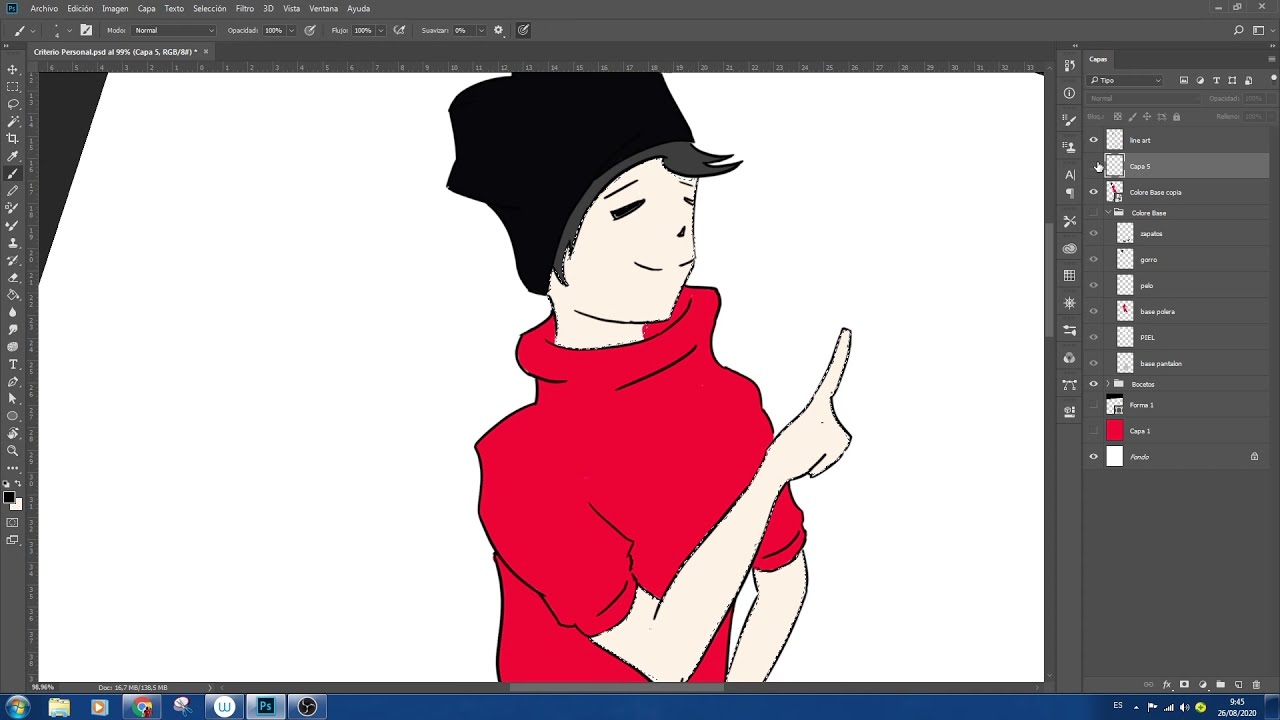This screenshot has height=720, width=1280.
Task: Delete layer with trash icon
Action: point(1256,685)
